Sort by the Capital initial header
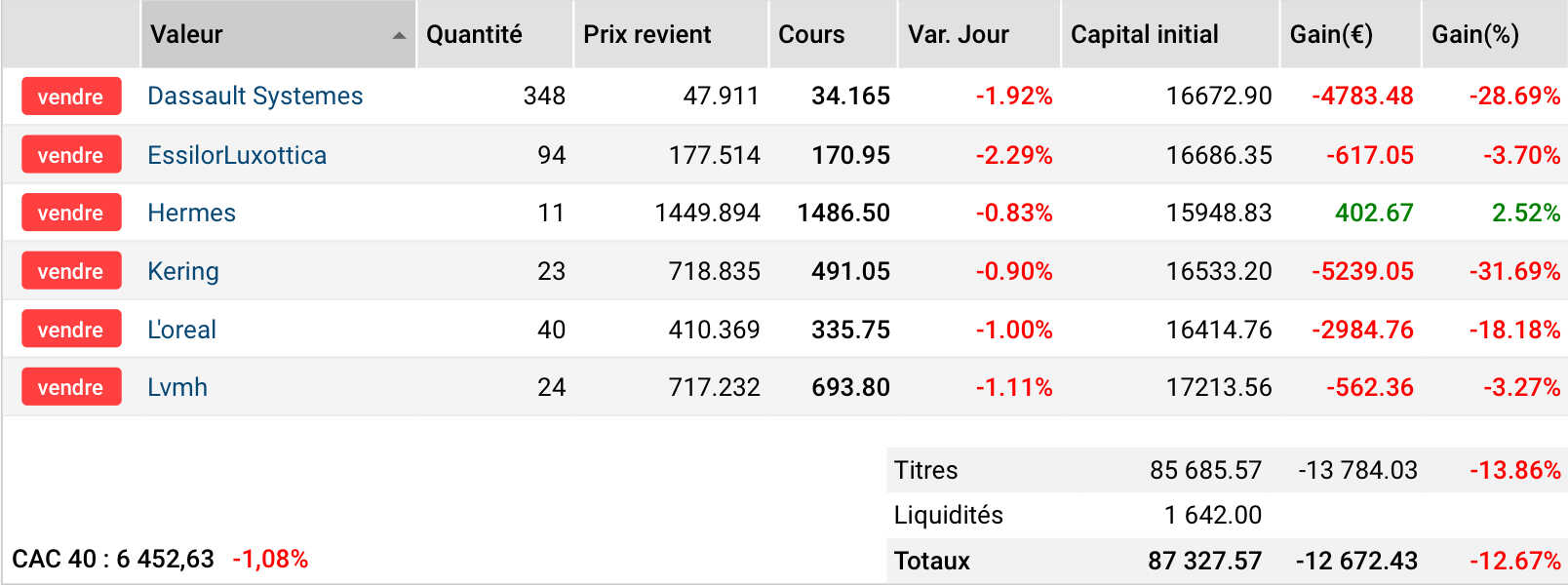This screenshot has width=1568, height=585. point(1170,34)
